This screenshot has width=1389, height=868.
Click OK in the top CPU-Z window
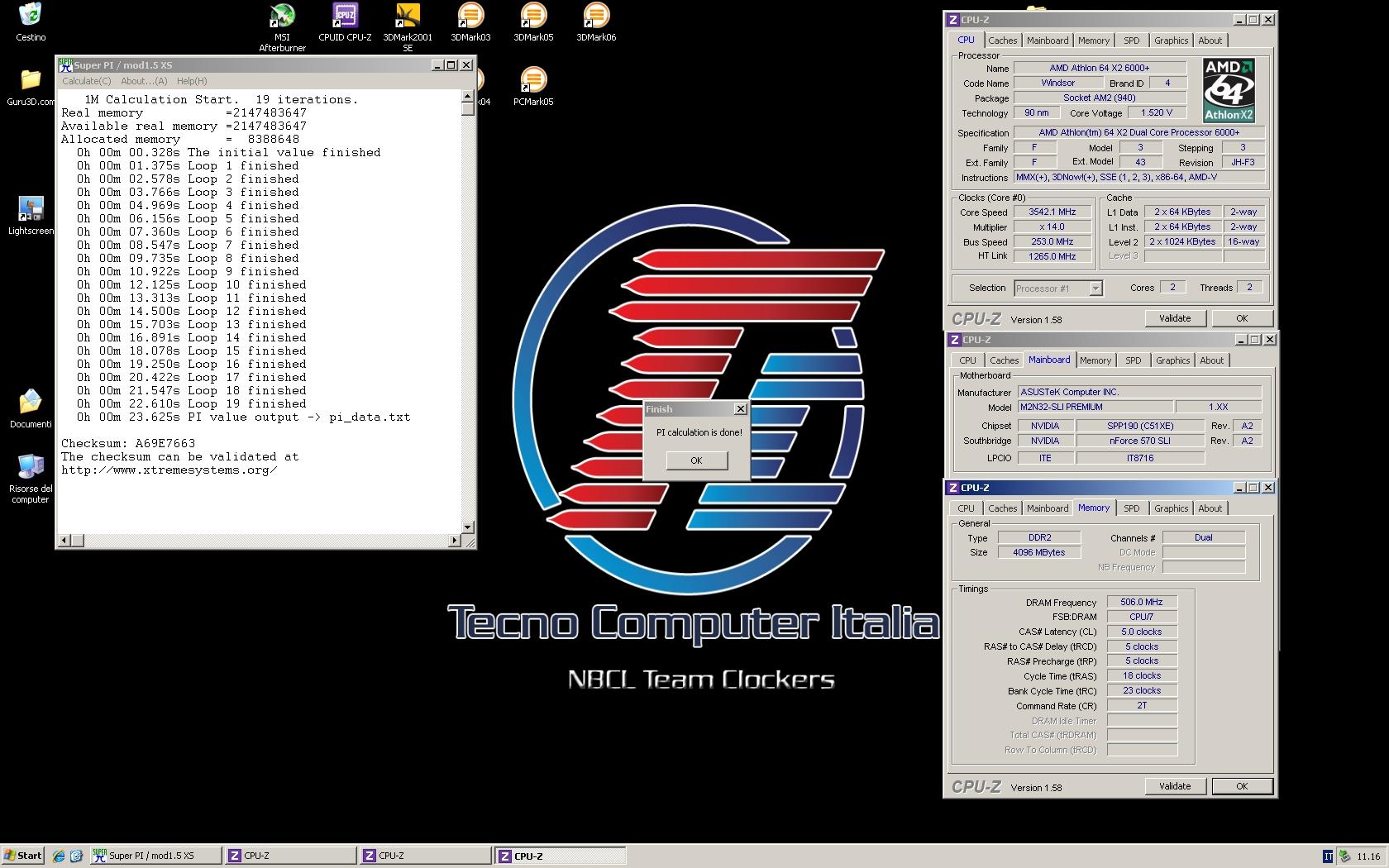1242,318
